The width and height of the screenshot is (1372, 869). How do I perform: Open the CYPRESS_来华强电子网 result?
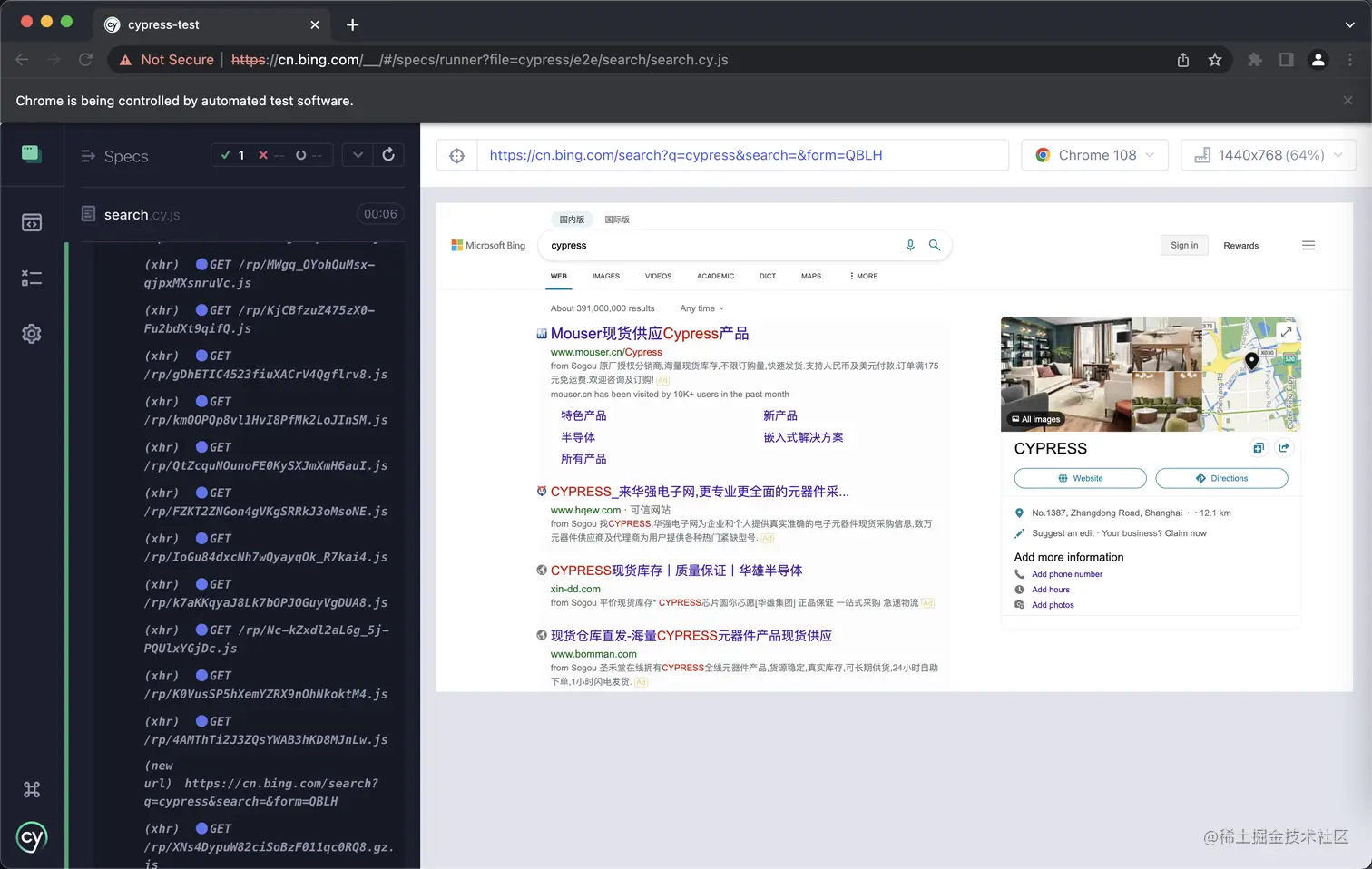point(700,492)
